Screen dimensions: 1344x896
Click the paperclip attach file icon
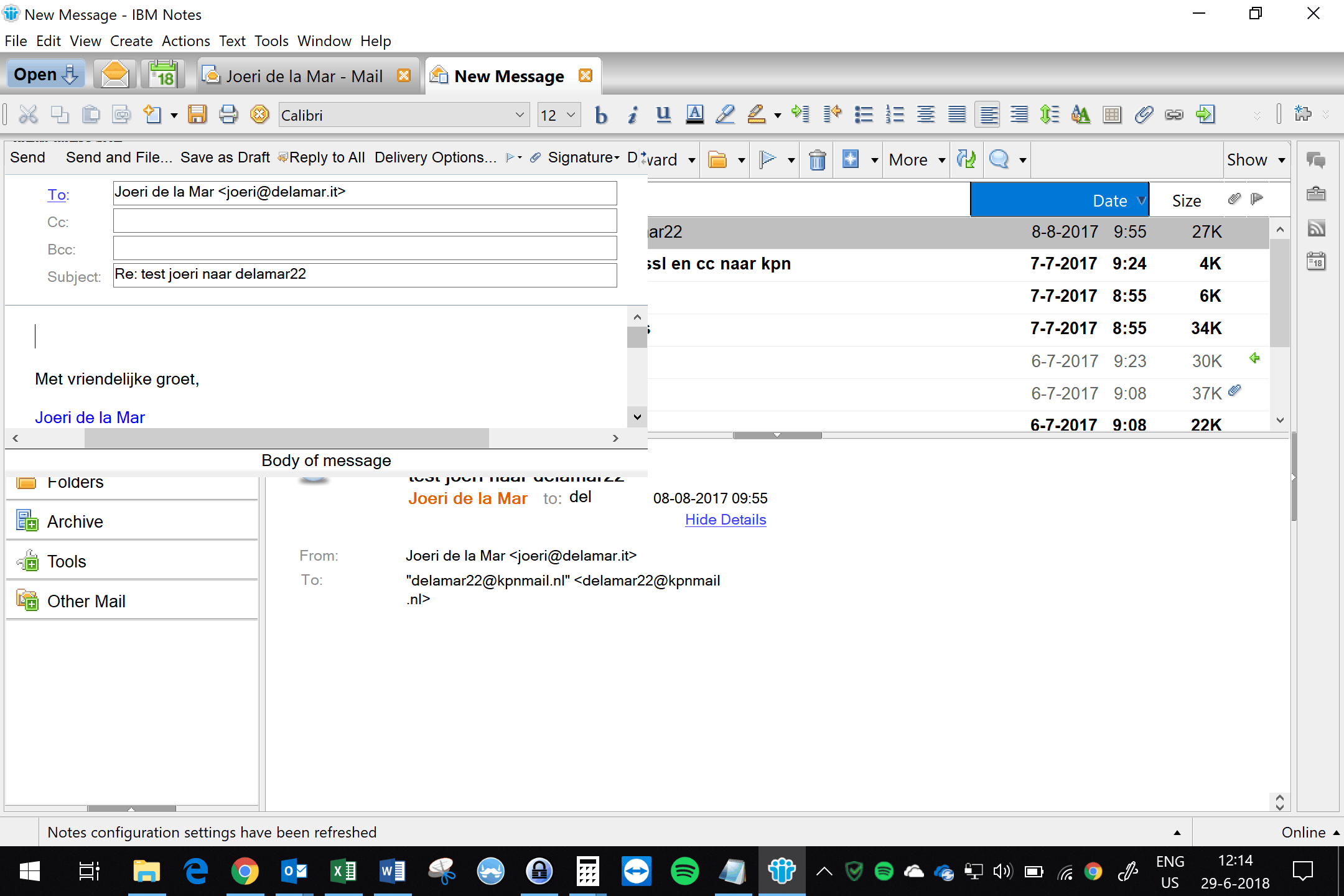tap(1144, 114)
